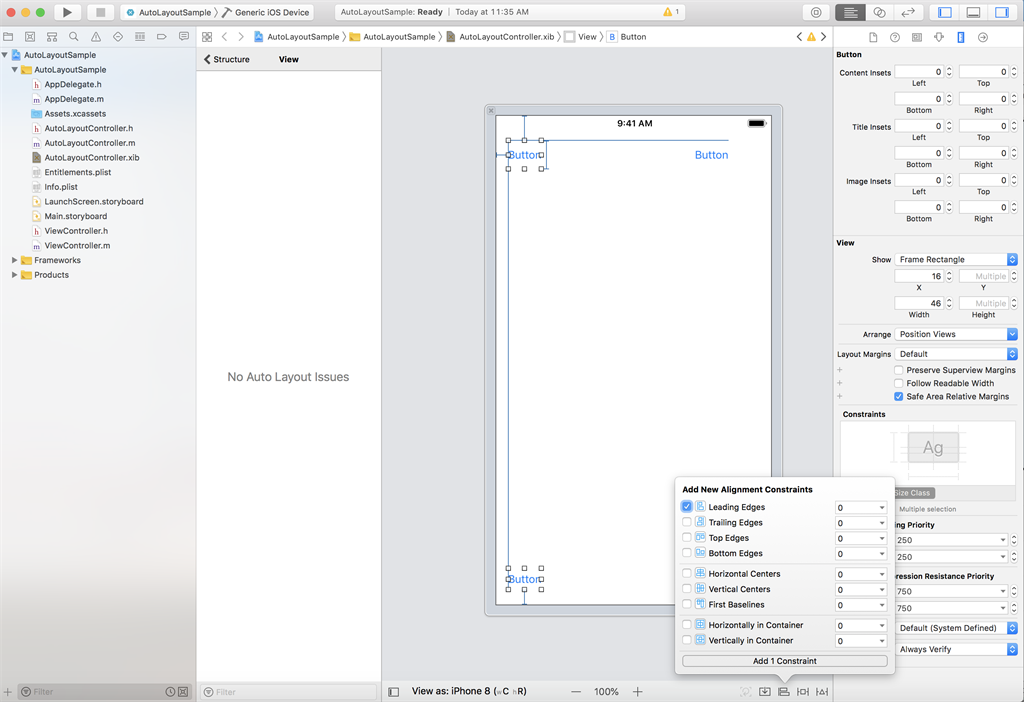This screenshot has height=702, width=1024.
Task: Expand the Frameworks folder
Action: coord(14,260)
